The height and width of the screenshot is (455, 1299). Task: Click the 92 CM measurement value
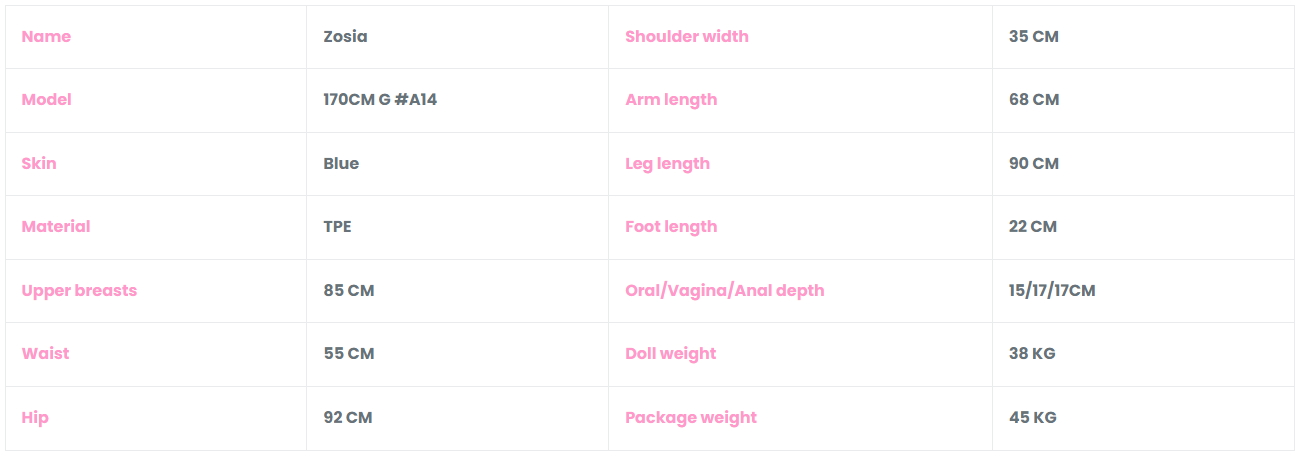pyautogui.click(x=348, y=418)
